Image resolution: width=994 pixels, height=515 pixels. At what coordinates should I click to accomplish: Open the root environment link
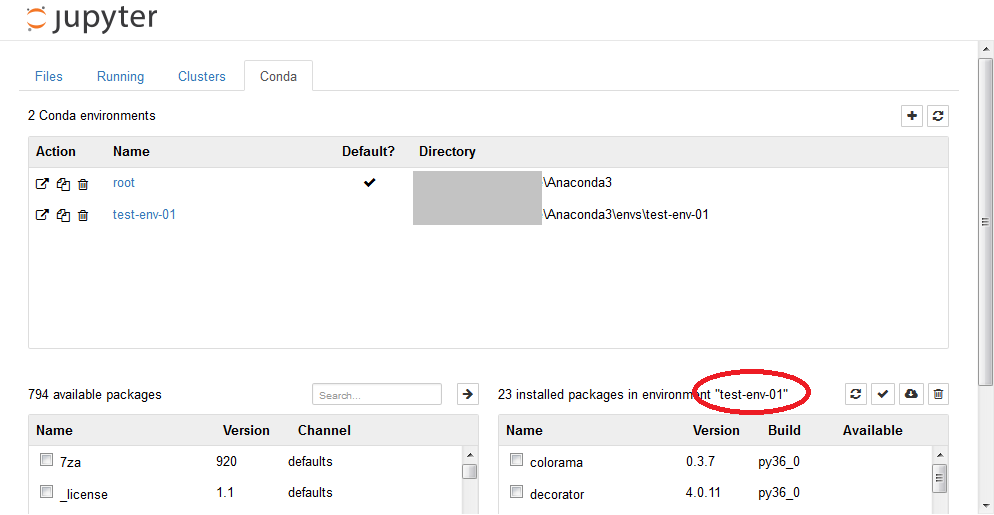[124, 183]
